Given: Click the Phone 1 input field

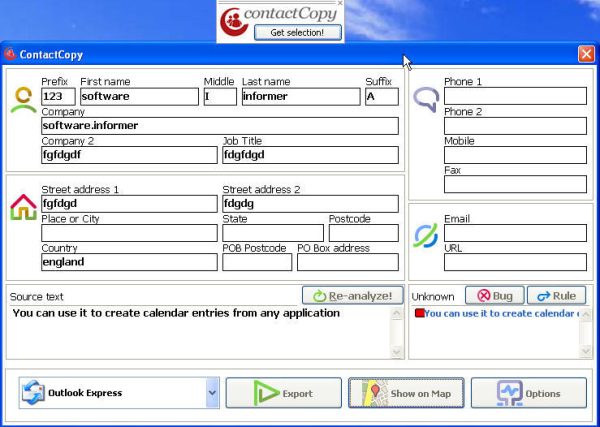Looking at the screenshot, I should pos(515,96).
